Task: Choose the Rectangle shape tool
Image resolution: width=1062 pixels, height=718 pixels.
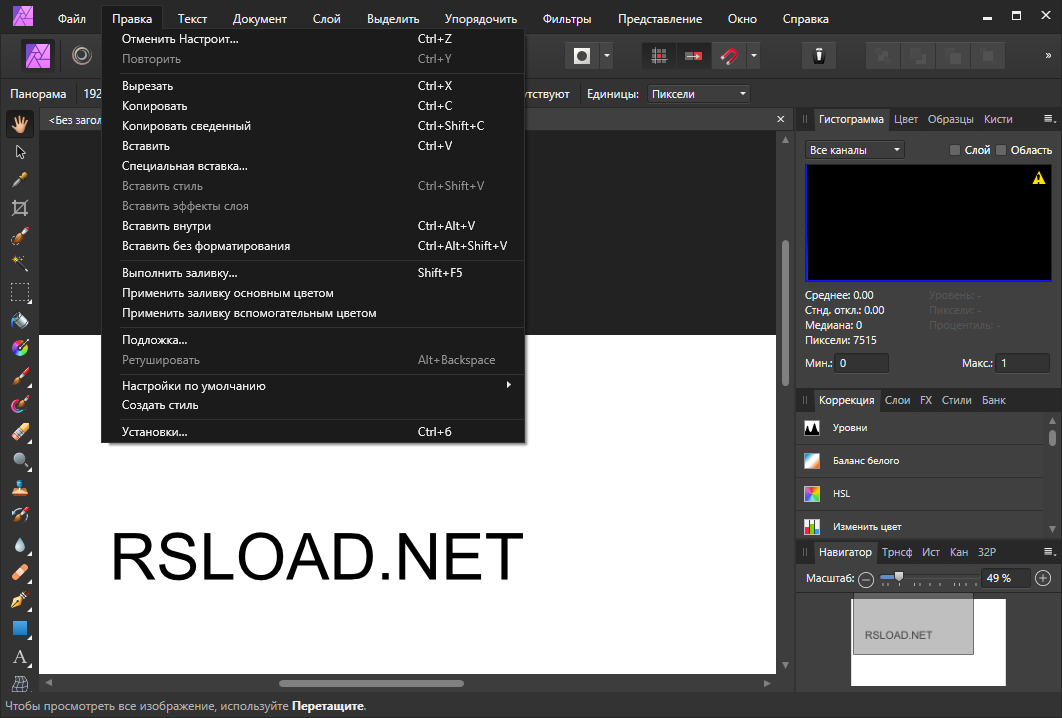Action: (x=20, y=629)
